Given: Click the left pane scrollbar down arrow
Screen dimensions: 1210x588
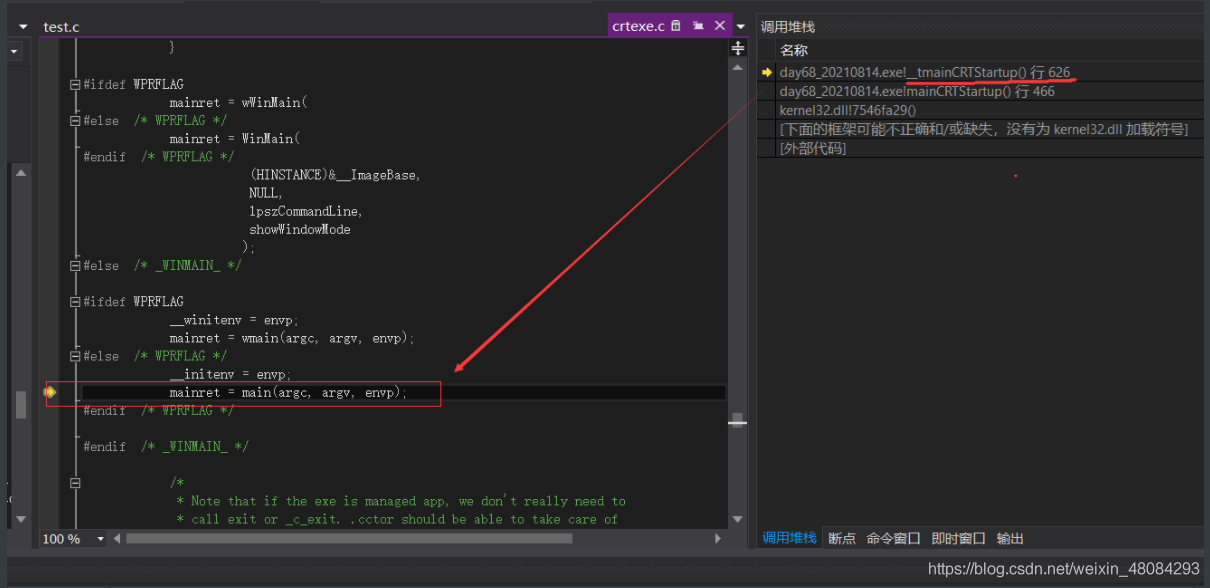Looking at the screenshot, I should pyautogui.click(x=20, y=519).
